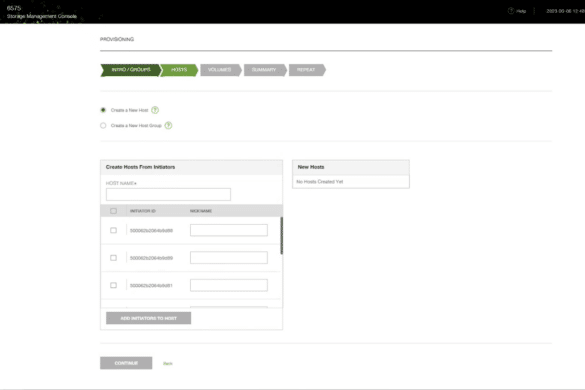Screen dimensions: 585x390
Task: Click the Initiator ID column header
Action: point(143,211)
